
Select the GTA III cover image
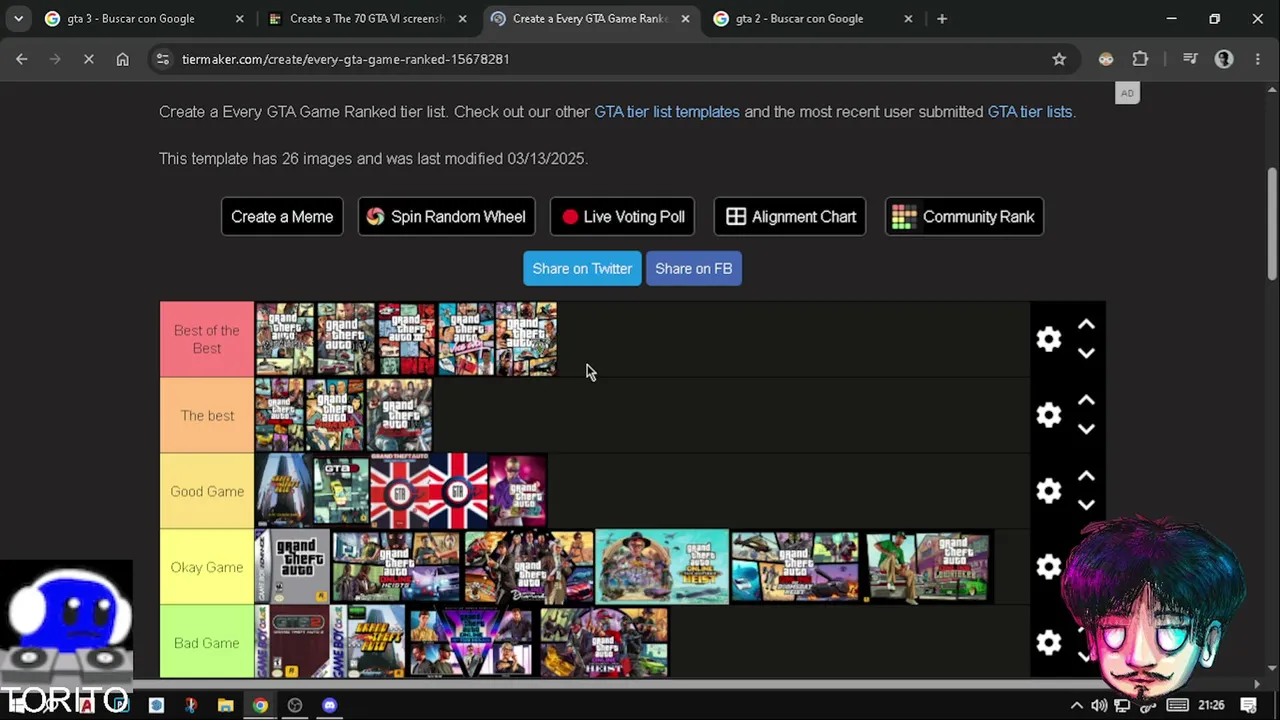[406, 339]
